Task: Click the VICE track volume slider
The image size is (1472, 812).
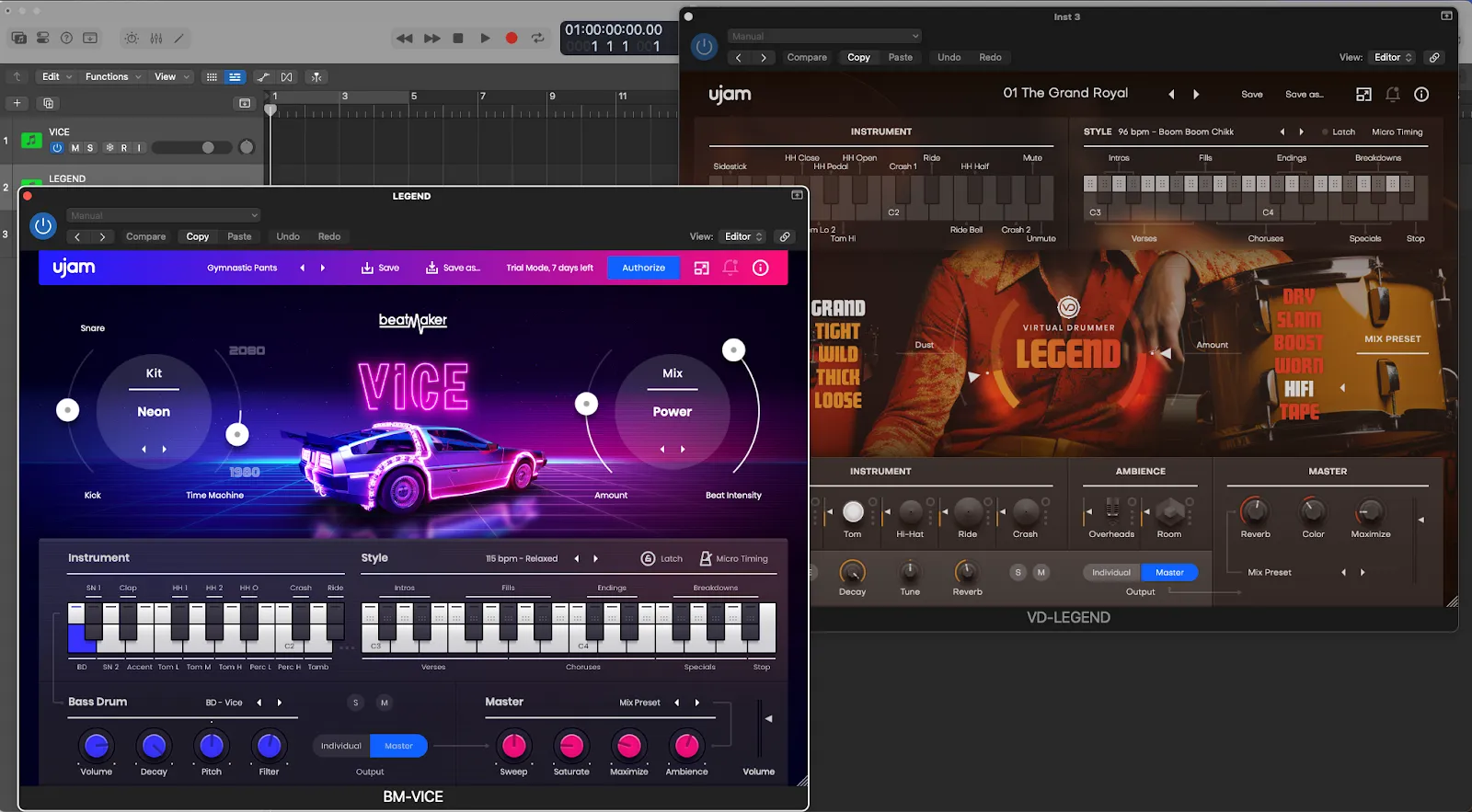Action: point(192,147)
